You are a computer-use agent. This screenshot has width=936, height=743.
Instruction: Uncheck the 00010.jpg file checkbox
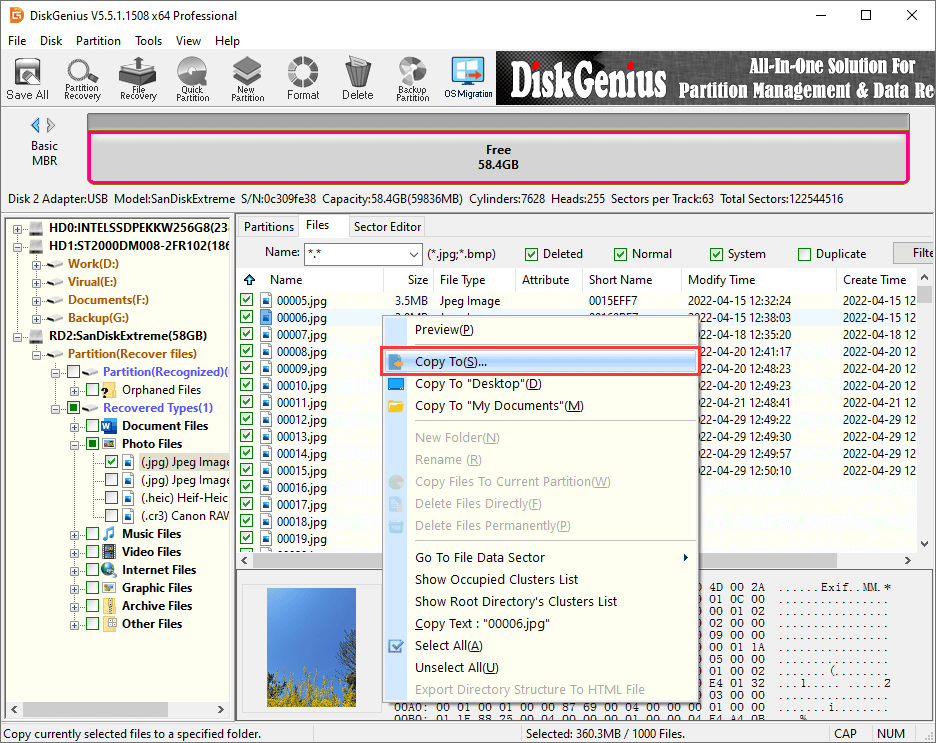point(247,385)
